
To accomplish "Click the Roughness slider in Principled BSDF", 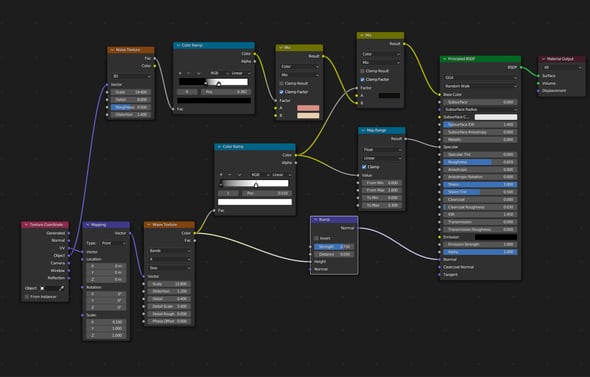I will coord(480,162).
